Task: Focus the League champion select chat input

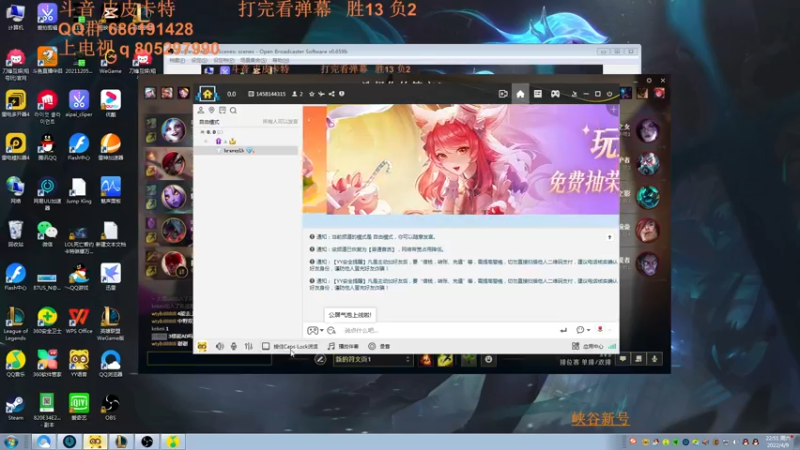Action: click(x=209, y=359)
